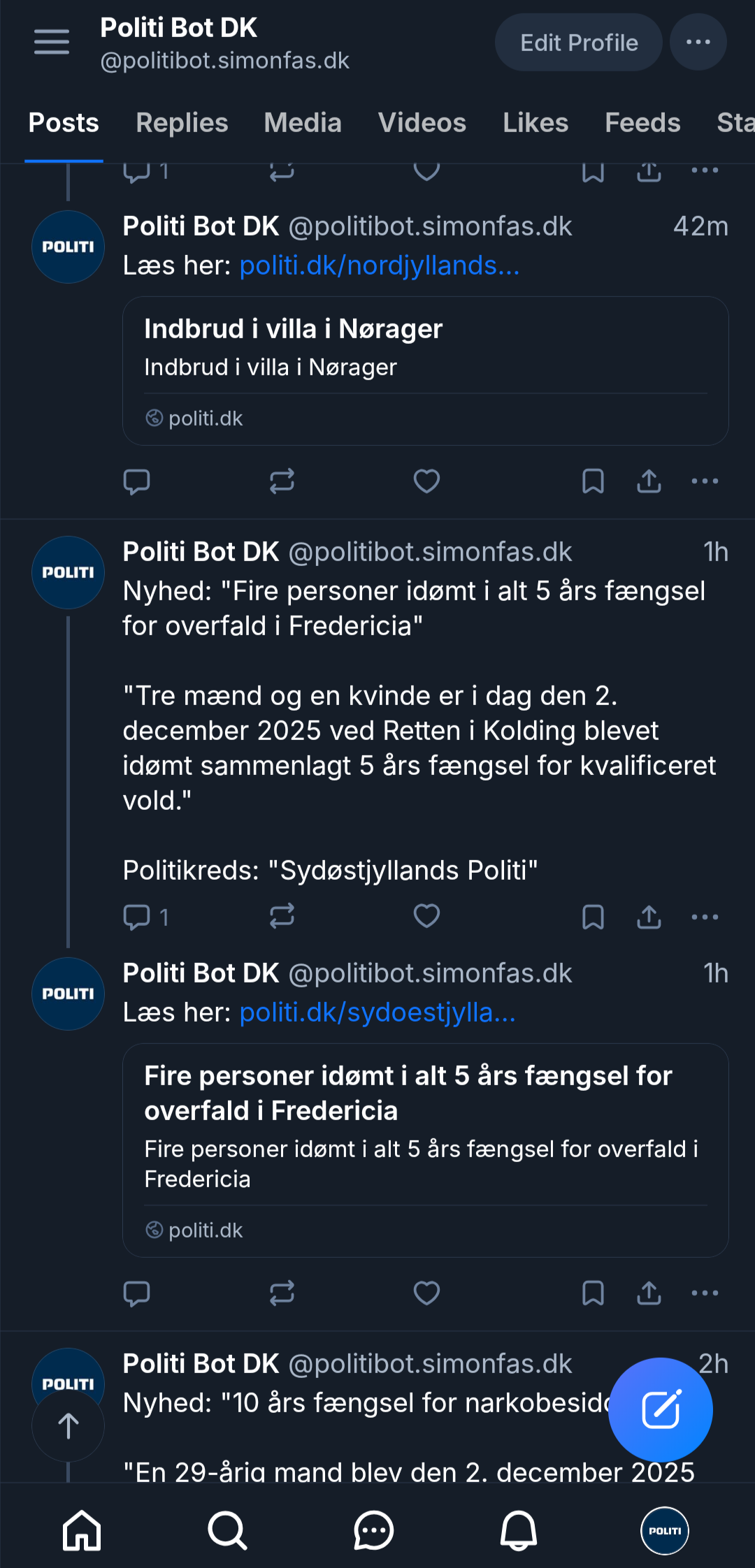
Task: Open Notifications bell in bottom bar
Action: pyautogui.click(x=518, y=1530)
